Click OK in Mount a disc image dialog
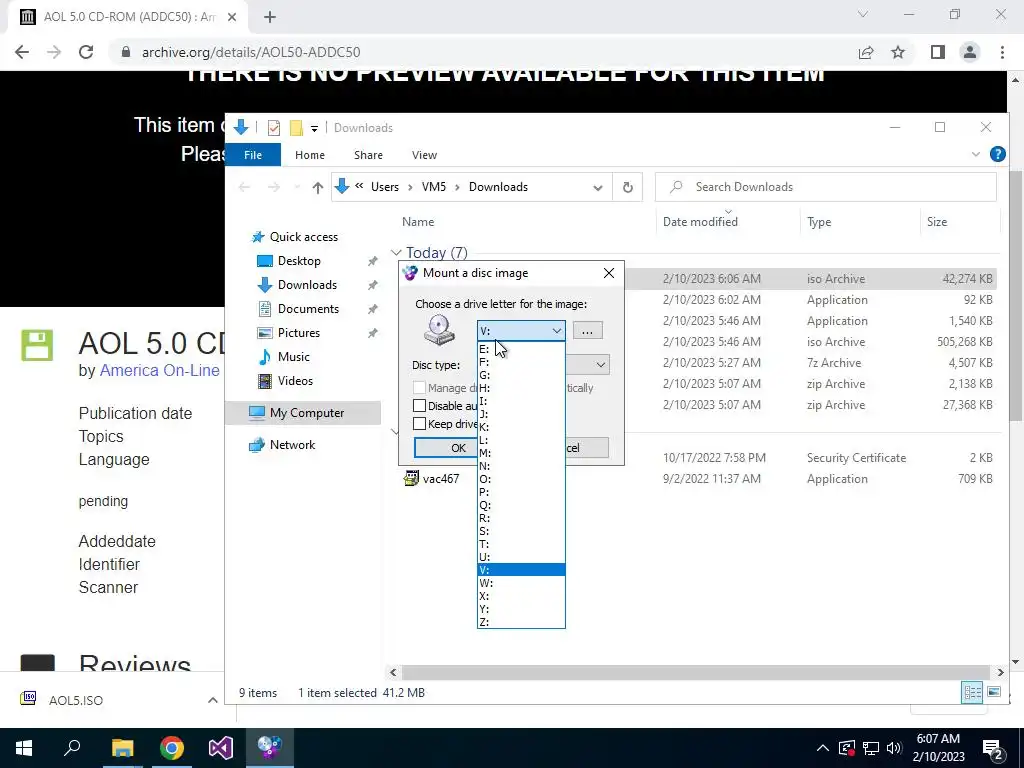Image resolution: width=1024 pixels, height=768 pixels. tap(458, 447)
